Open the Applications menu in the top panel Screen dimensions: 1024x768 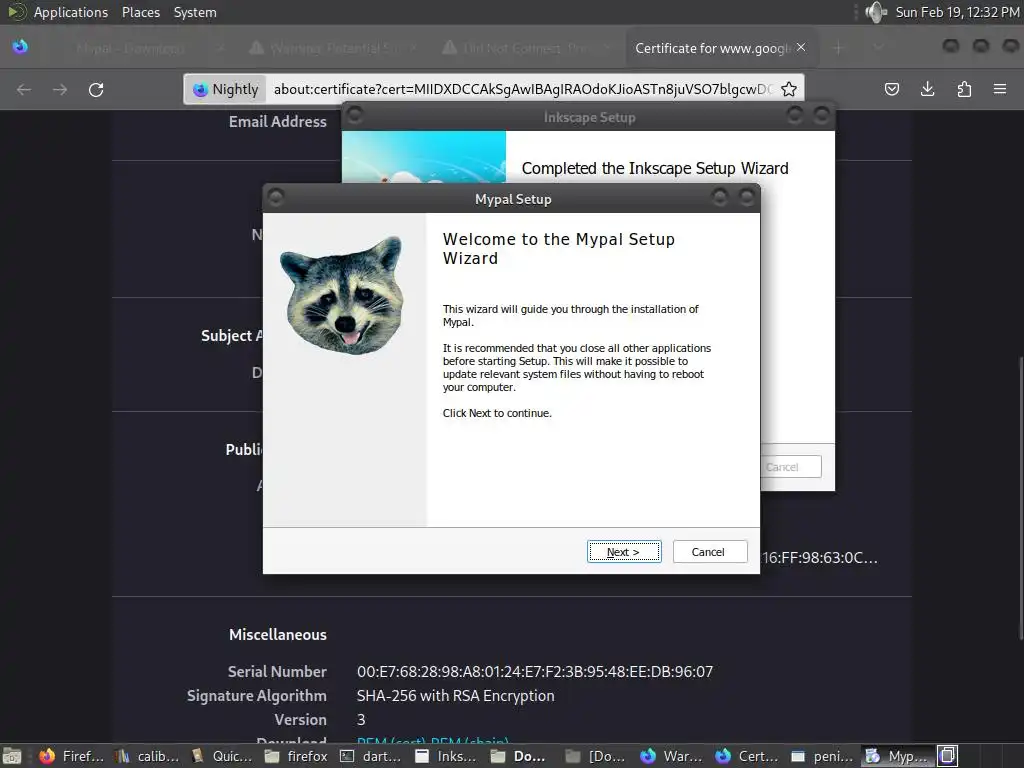pos(71,12)
